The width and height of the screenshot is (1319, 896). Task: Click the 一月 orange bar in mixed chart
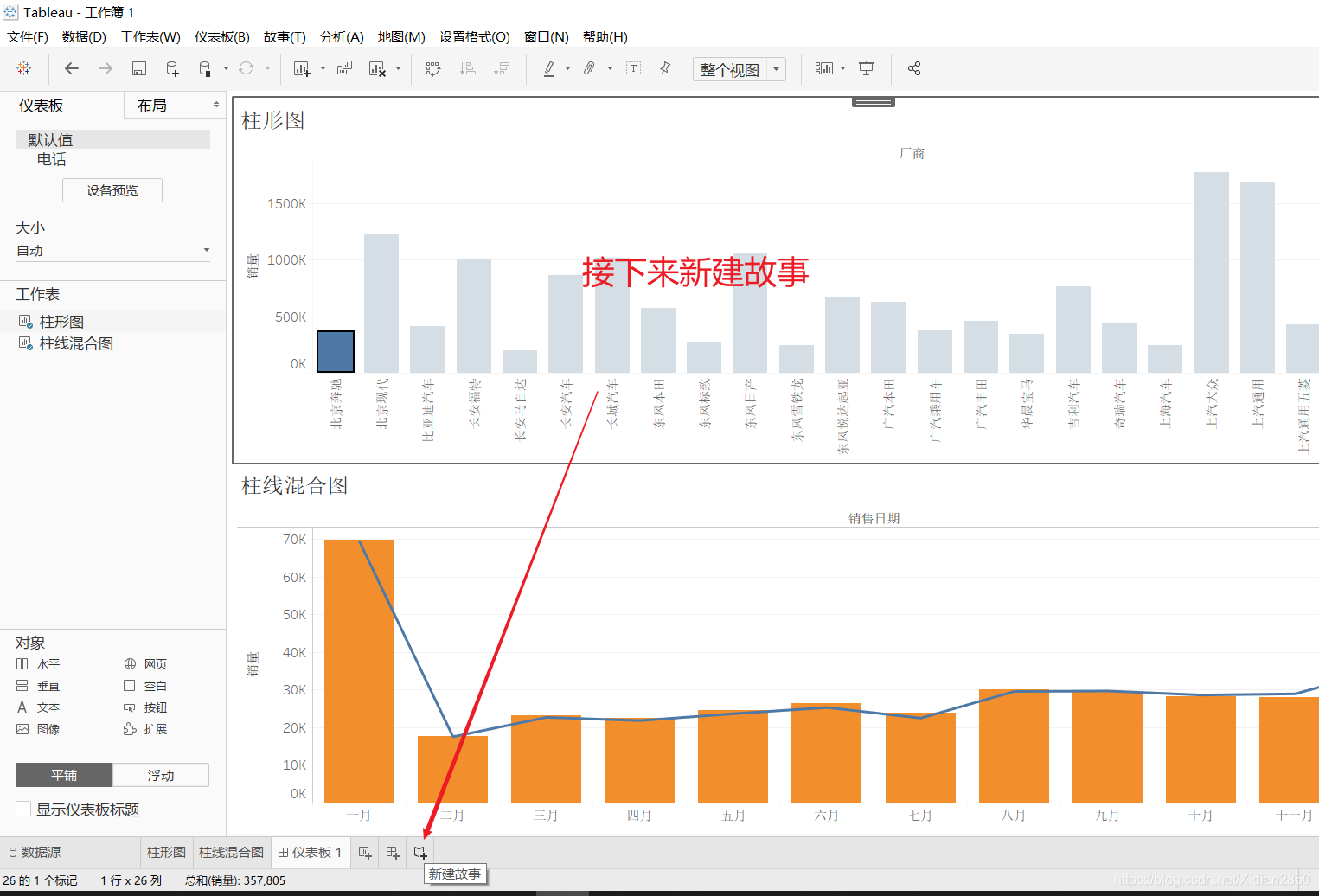(x=359, y=671)
